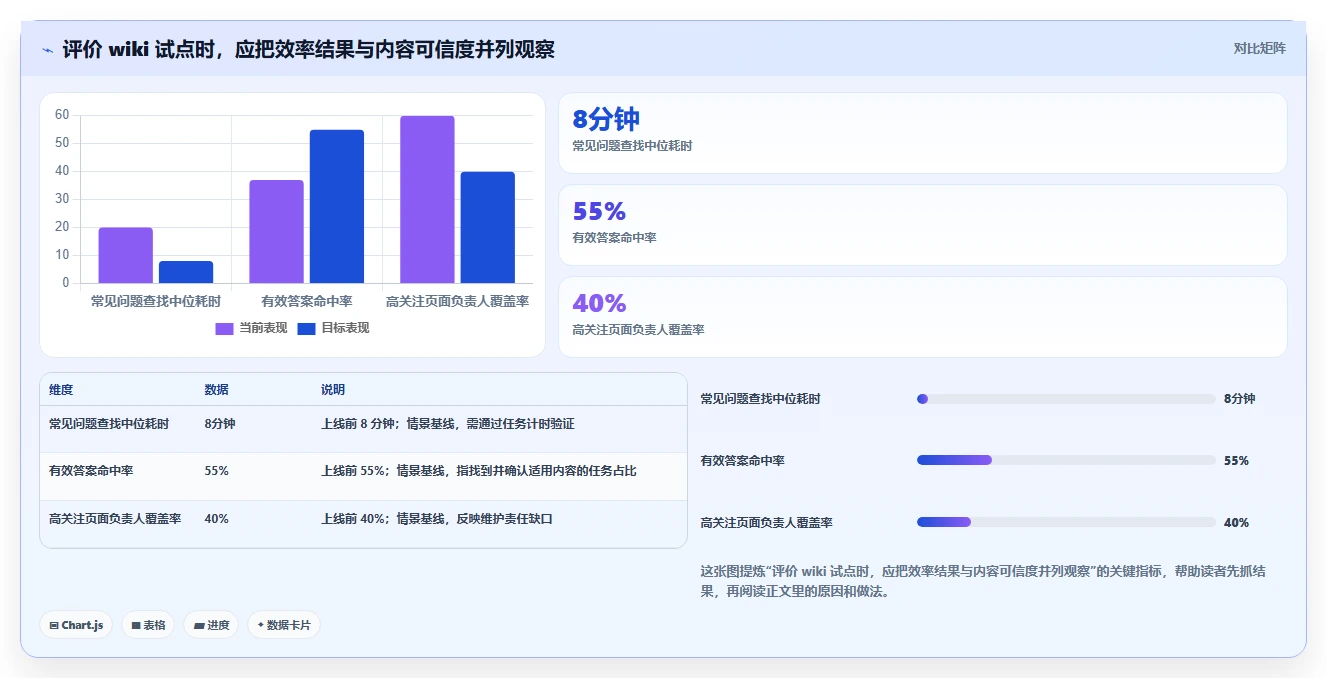The height and width of the screenshot is (678, 1327).
Task: Click the description 上线前 40%；情景基线
Action: [437, 519]
